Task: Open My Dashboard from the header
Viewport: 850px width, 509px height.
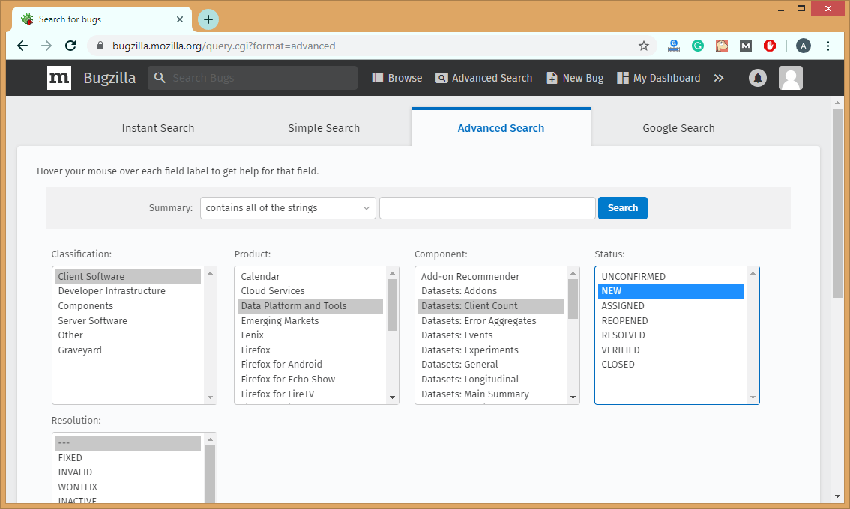Action: 659,78
